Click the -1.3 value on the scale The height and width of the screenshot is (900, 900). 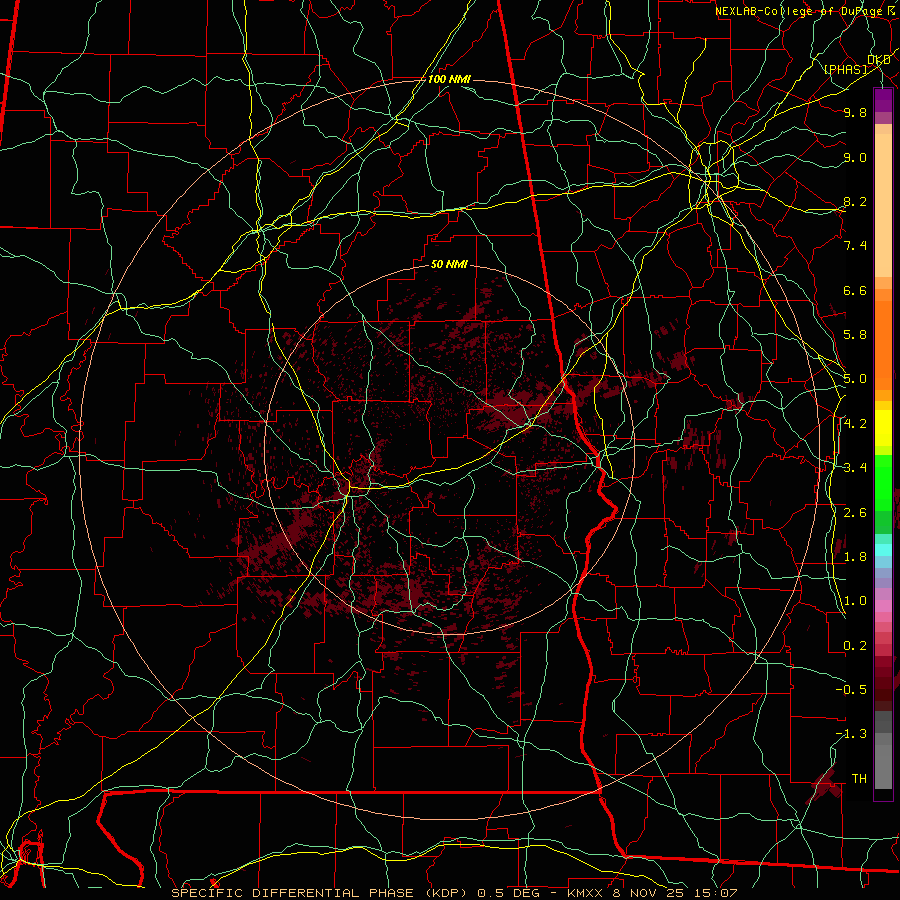click(x=851, y=734)
